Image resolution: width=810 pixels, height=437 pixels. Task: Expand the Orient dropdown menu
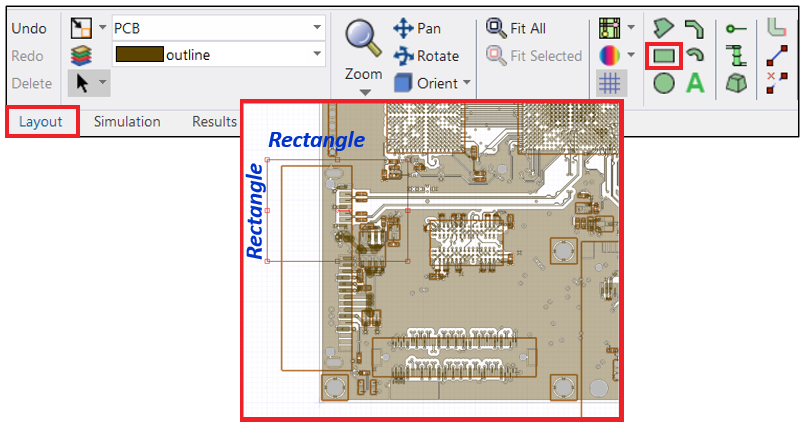point(466,84)
